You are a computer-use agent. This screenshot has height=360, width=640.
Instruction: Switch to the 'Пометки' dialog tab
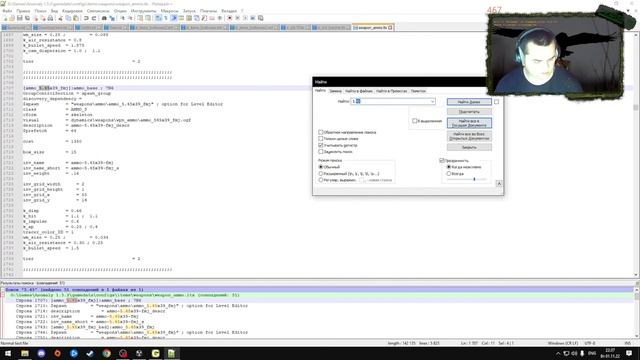418,91
